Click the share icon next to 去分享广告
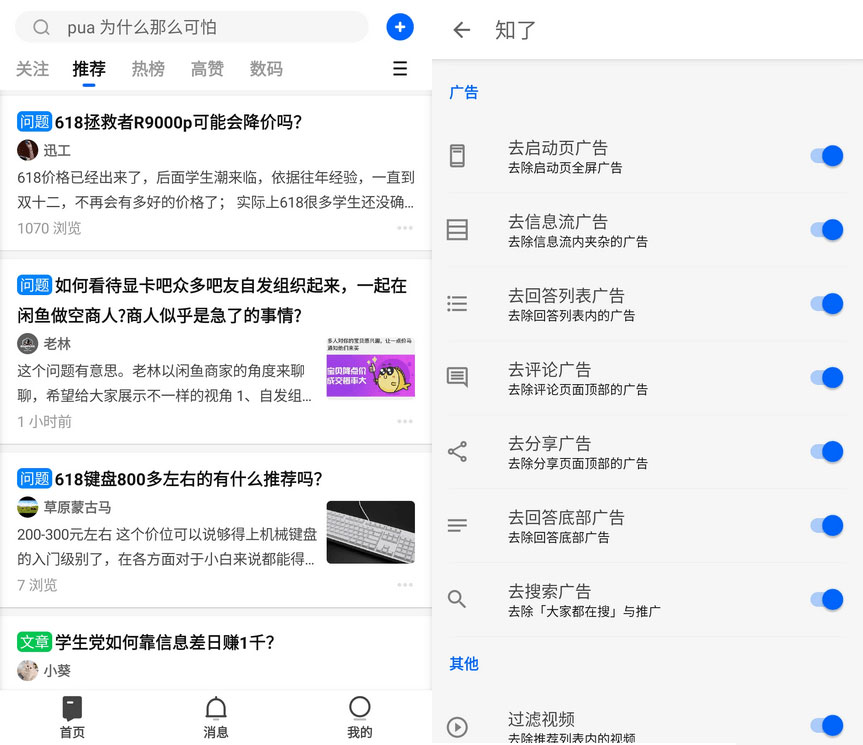 pos(457,451)
